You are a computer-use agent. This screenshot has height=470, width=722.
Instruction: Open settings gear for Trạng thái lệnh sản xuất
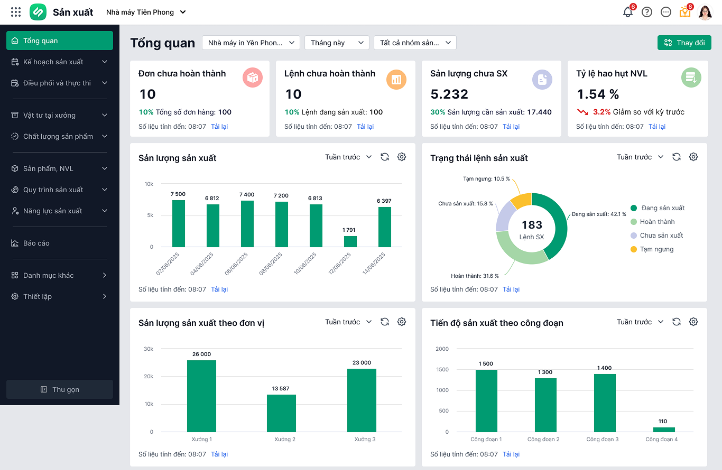click(x=694, y=157)
